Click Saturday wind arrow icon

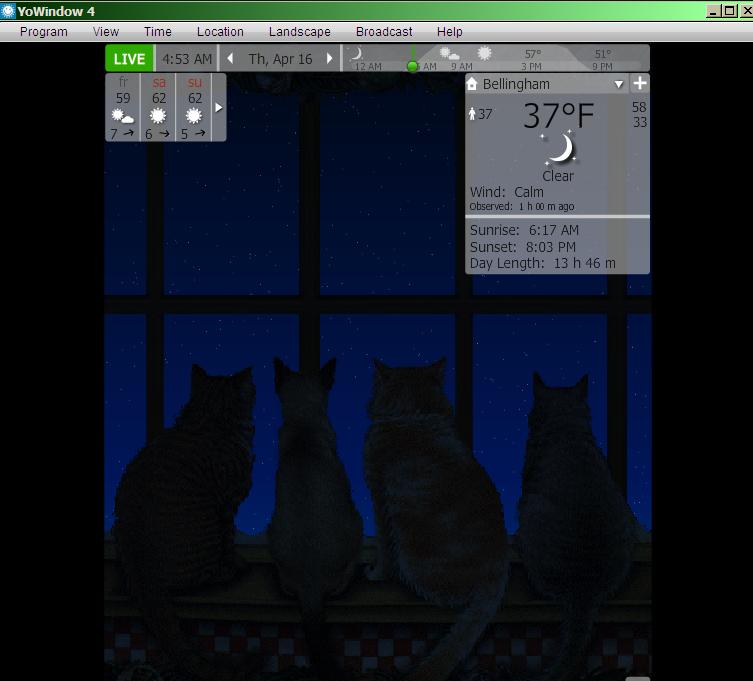click(x=164, y=133)
